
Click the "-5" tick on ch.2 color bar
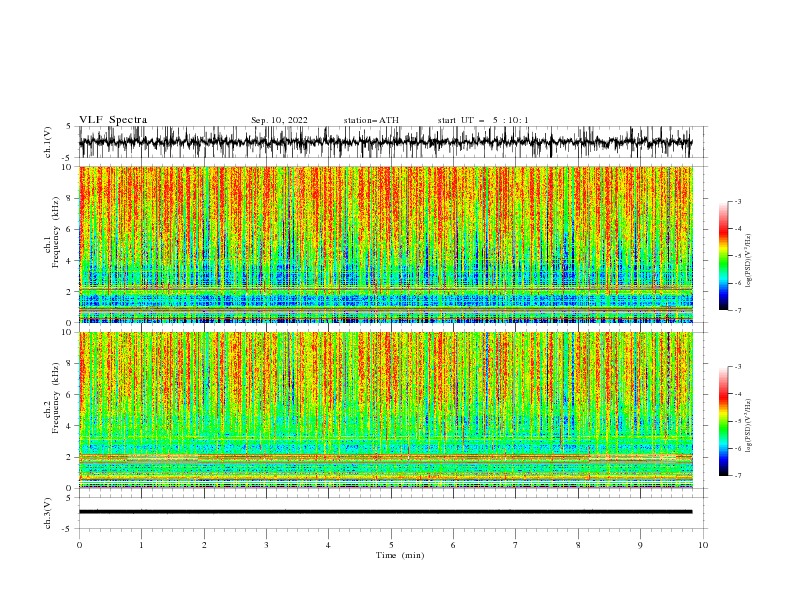click(737, 421)
